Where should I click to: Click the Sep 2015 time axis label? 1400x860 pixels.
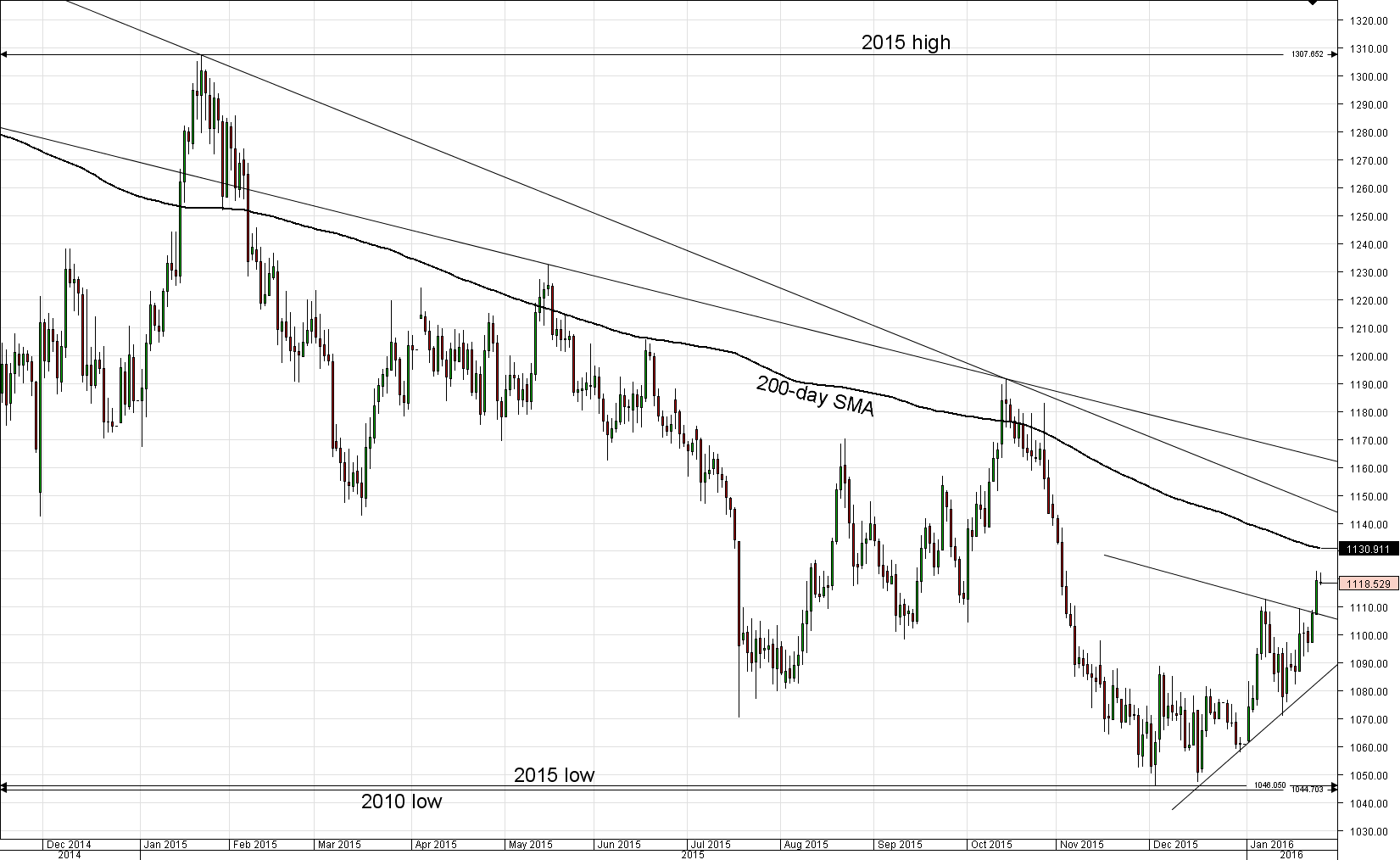(900, 845)
